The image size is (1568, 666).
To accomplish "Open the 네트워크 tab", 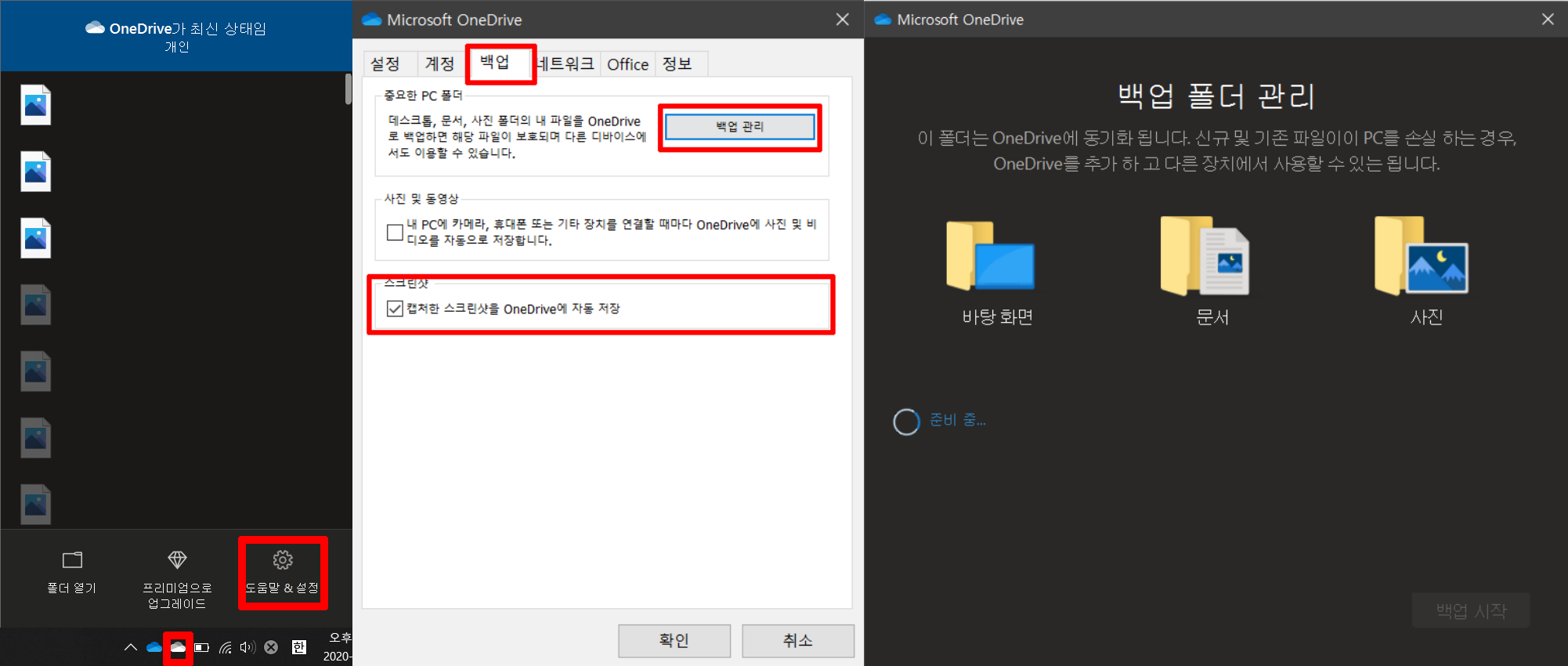I will 565,63.
